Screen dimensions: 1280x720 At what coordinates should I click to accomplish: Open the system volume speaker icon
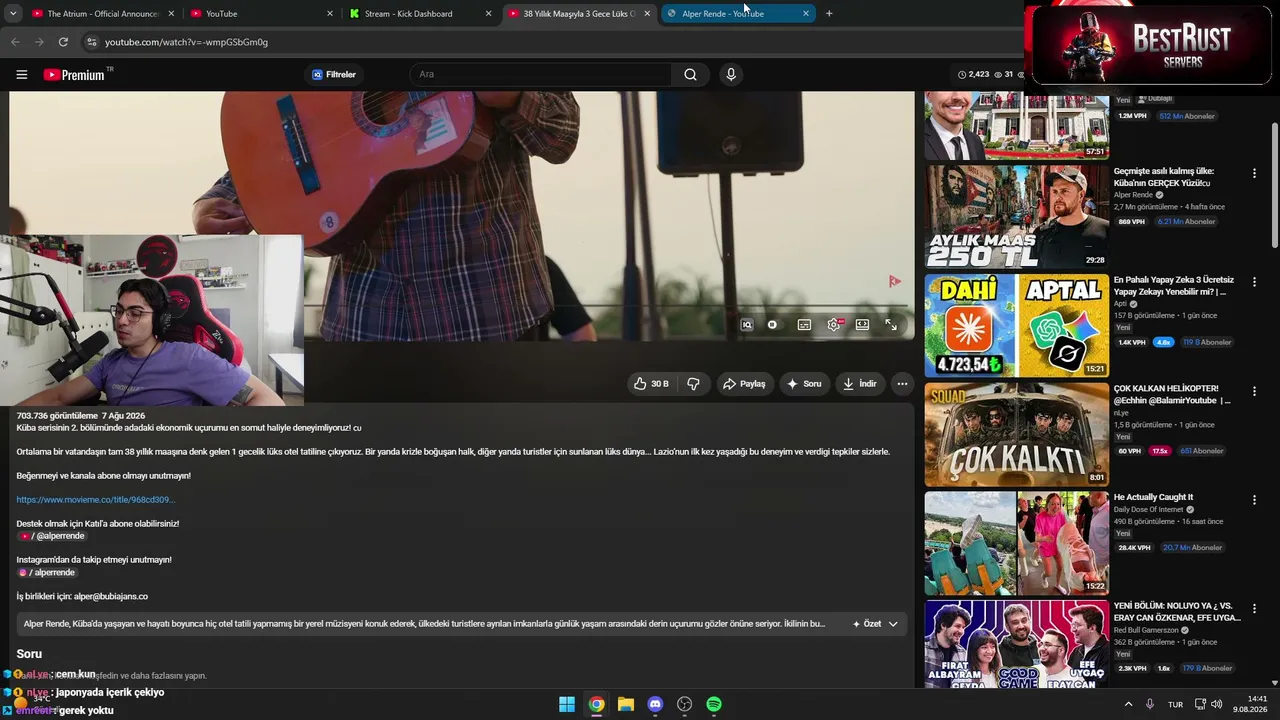(x=1217, y=704)
